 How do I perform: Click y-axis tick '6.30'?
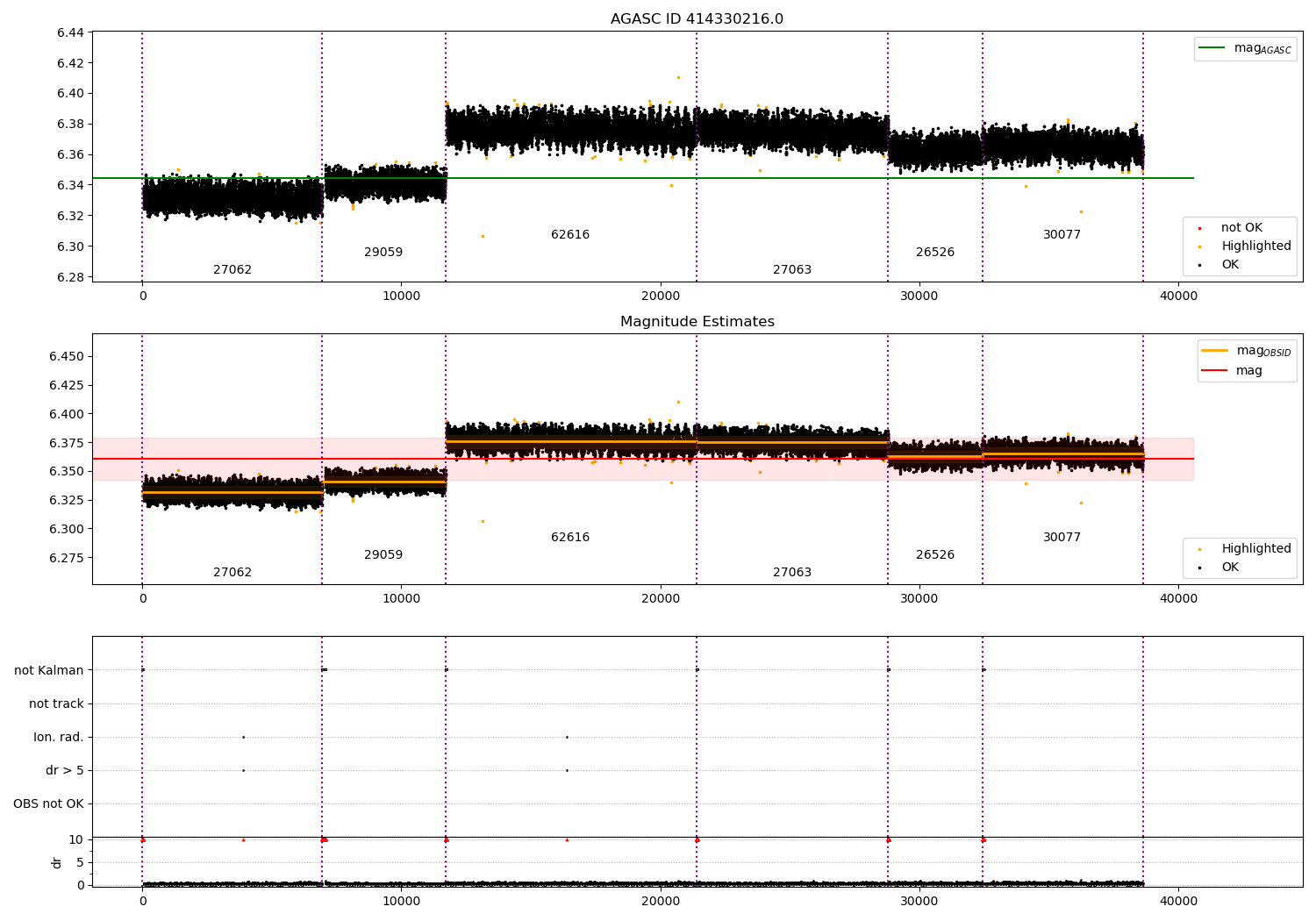[70, 247]
